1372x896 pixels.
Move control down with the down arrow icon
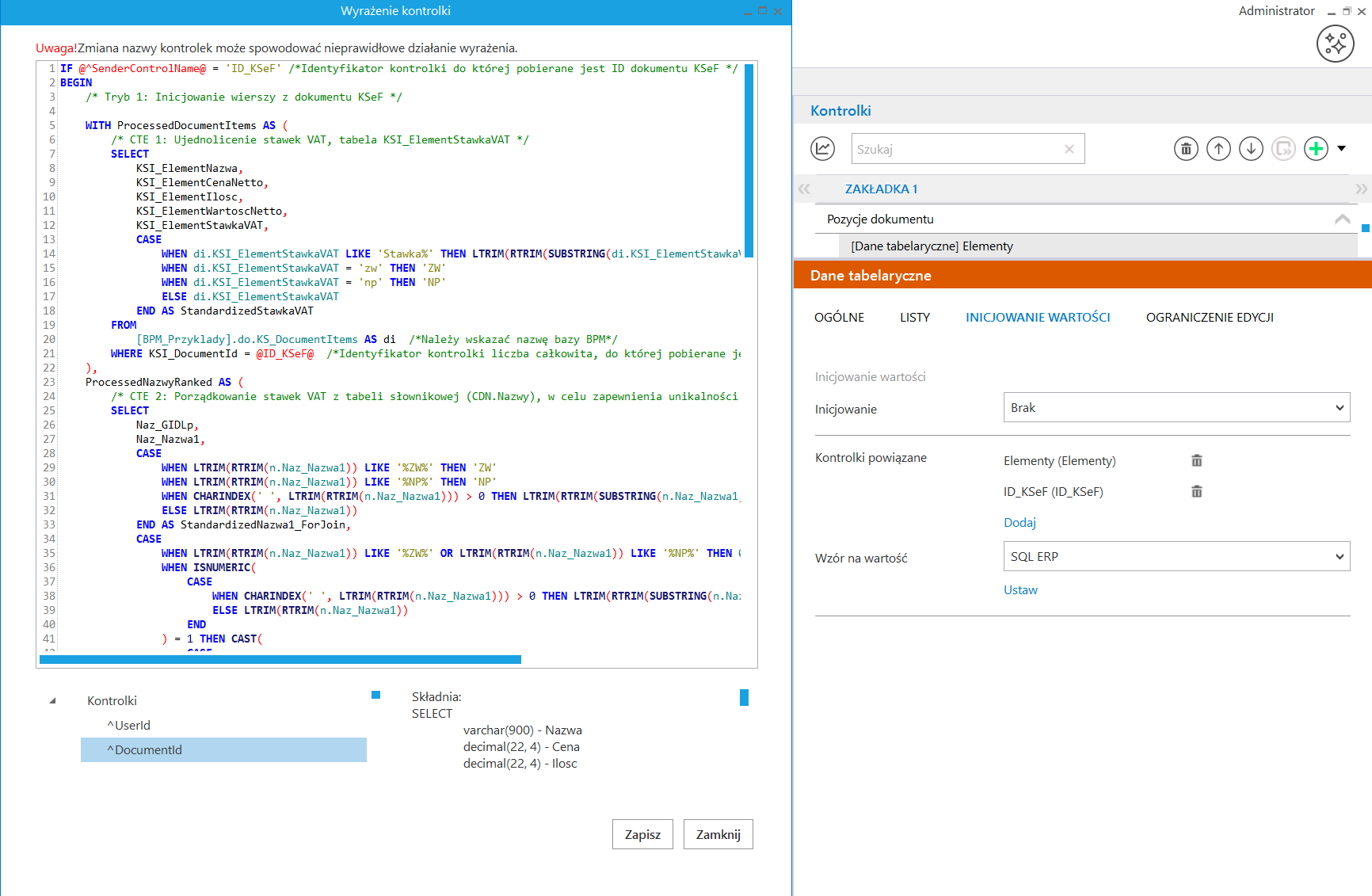pos(1251,148)
